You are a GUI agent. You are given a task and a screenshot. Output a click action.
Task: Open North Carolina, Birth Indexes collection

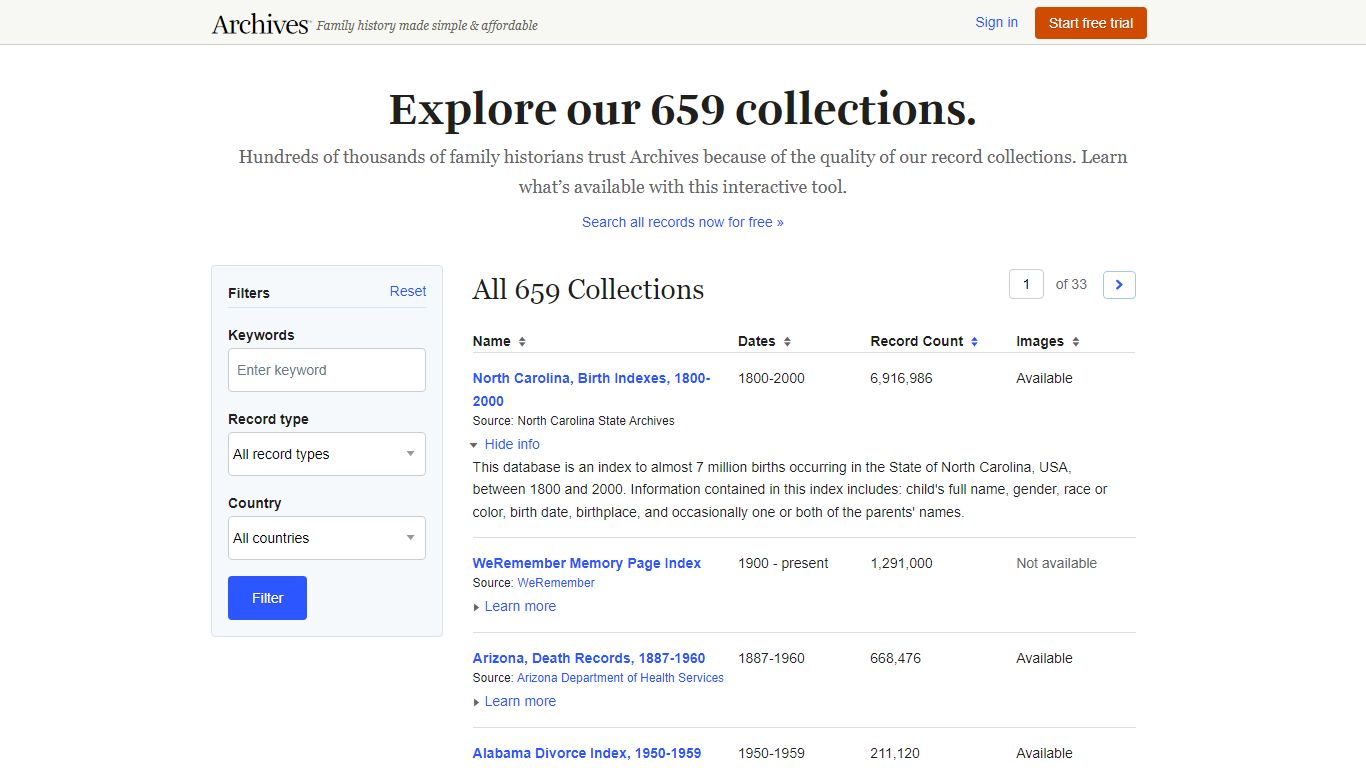[x=592, y=389]
